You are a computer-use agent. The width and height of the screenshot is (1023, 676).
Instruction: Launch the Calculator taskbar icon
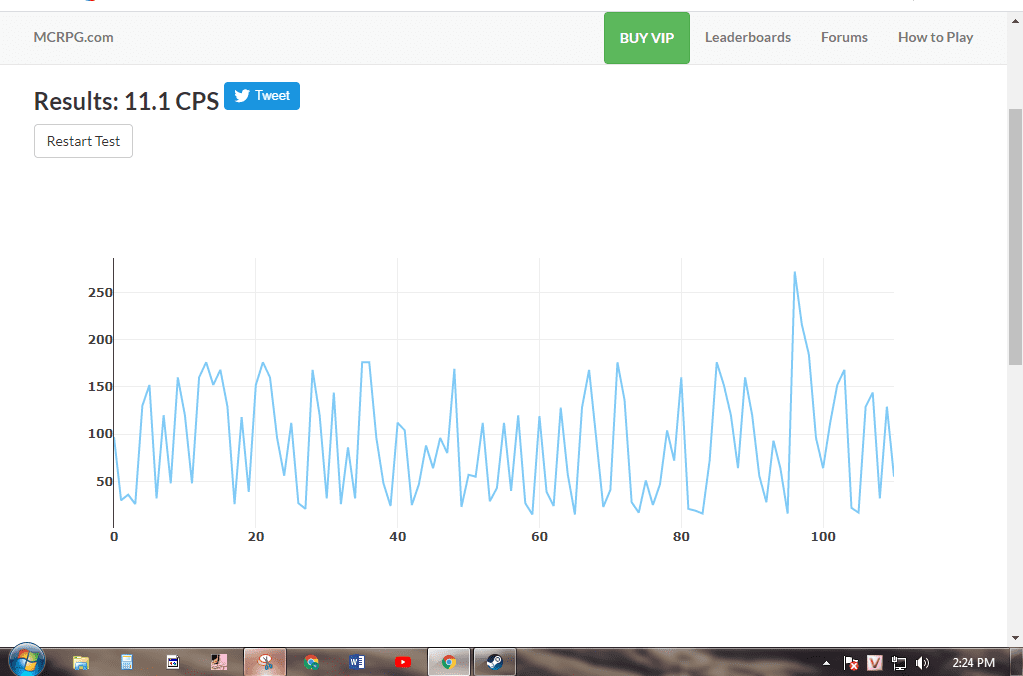coord(127,662)
